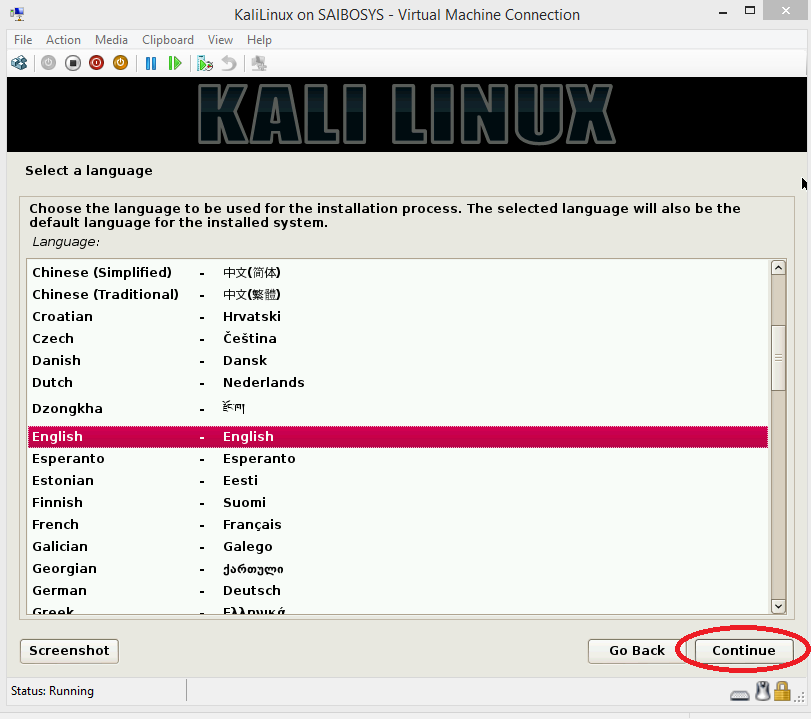Click the Enhanced Session toolbar icon
This screenshot has height=719, width=811.
(259, 64)
